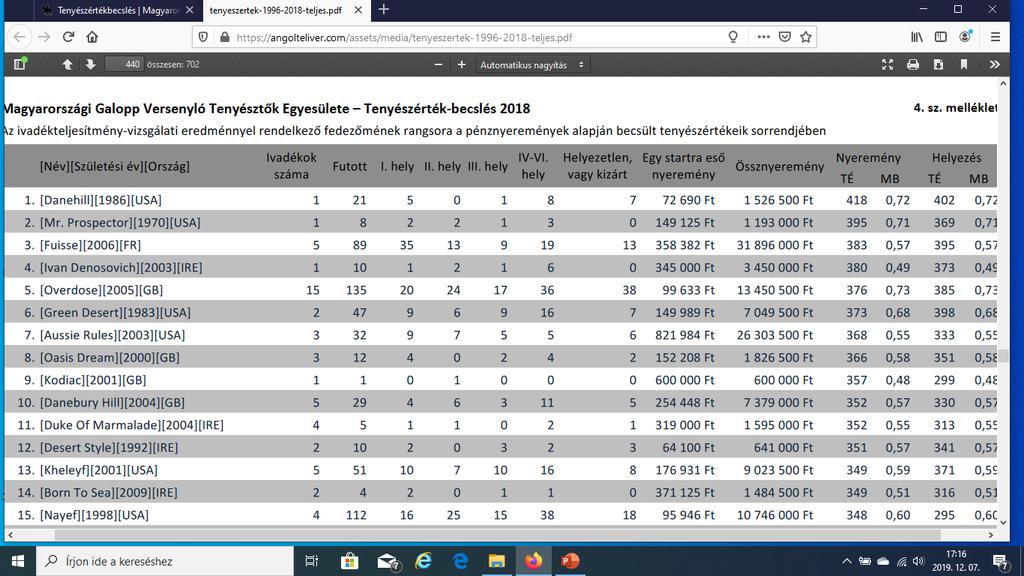
Task: Go to previous PDF page
Action: point(67,64)
